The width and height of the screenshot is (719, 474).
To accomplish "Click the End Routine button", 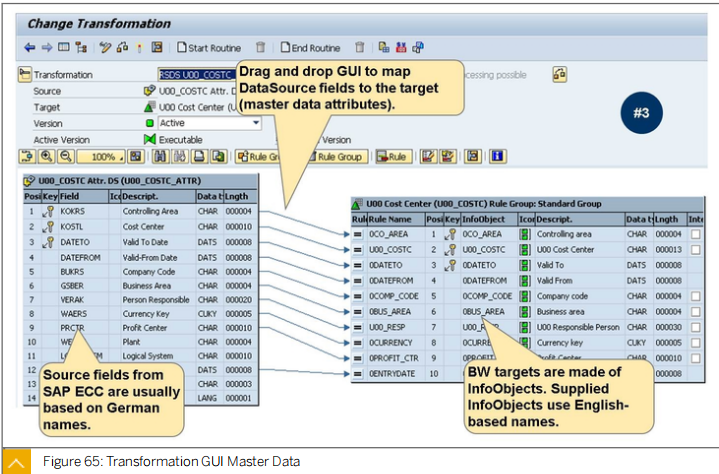I will tap(310, 48).
